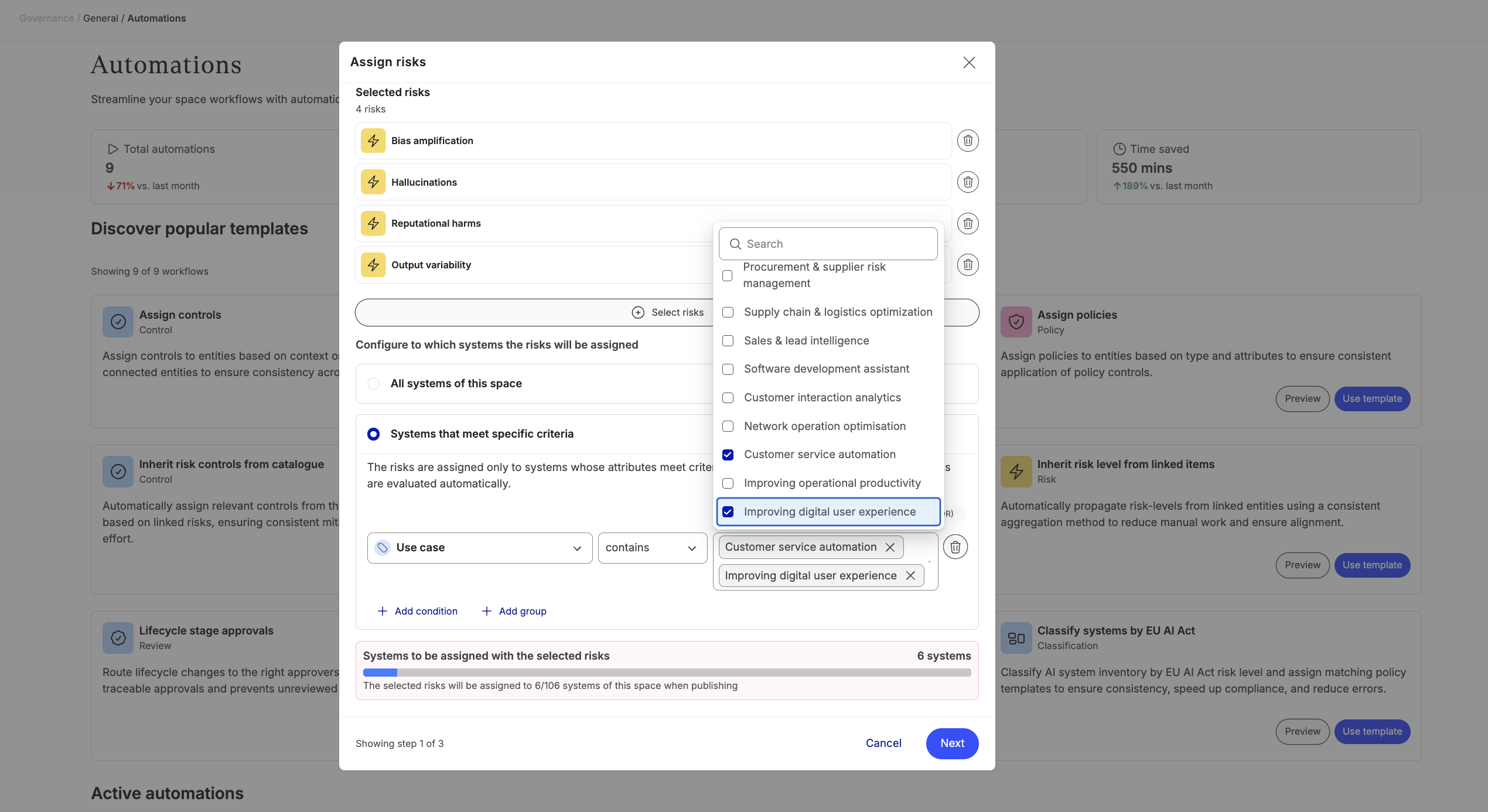The width and height of the screenshot is (1488, 812).
Task: Preview Classify systems by EU AI Act
Action: click(1302, 732)
